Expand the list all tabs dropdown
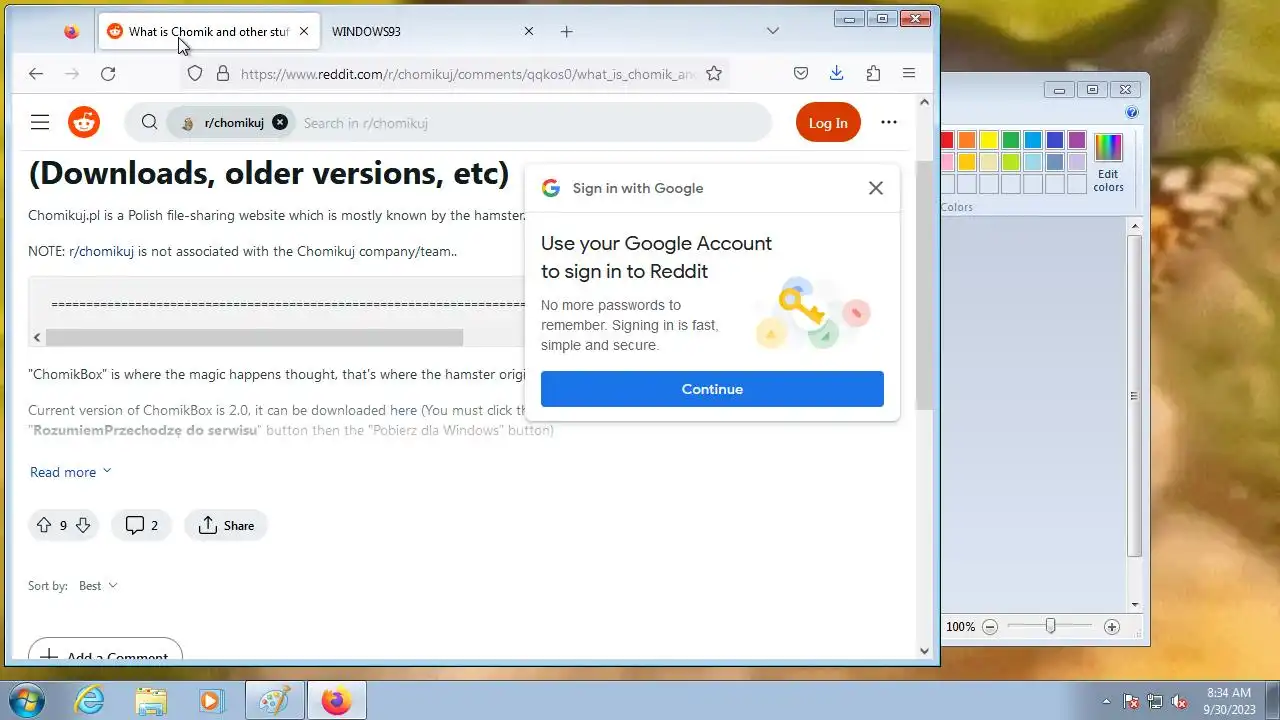 (773, 31)
